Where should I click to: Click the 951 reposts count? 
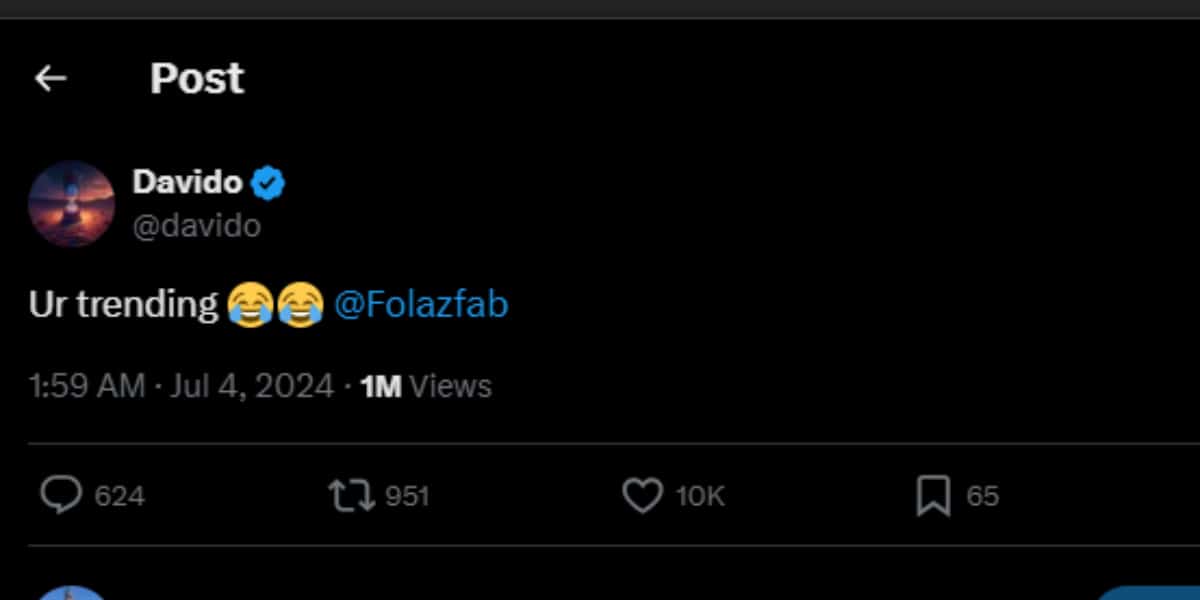tap(407, 496)
